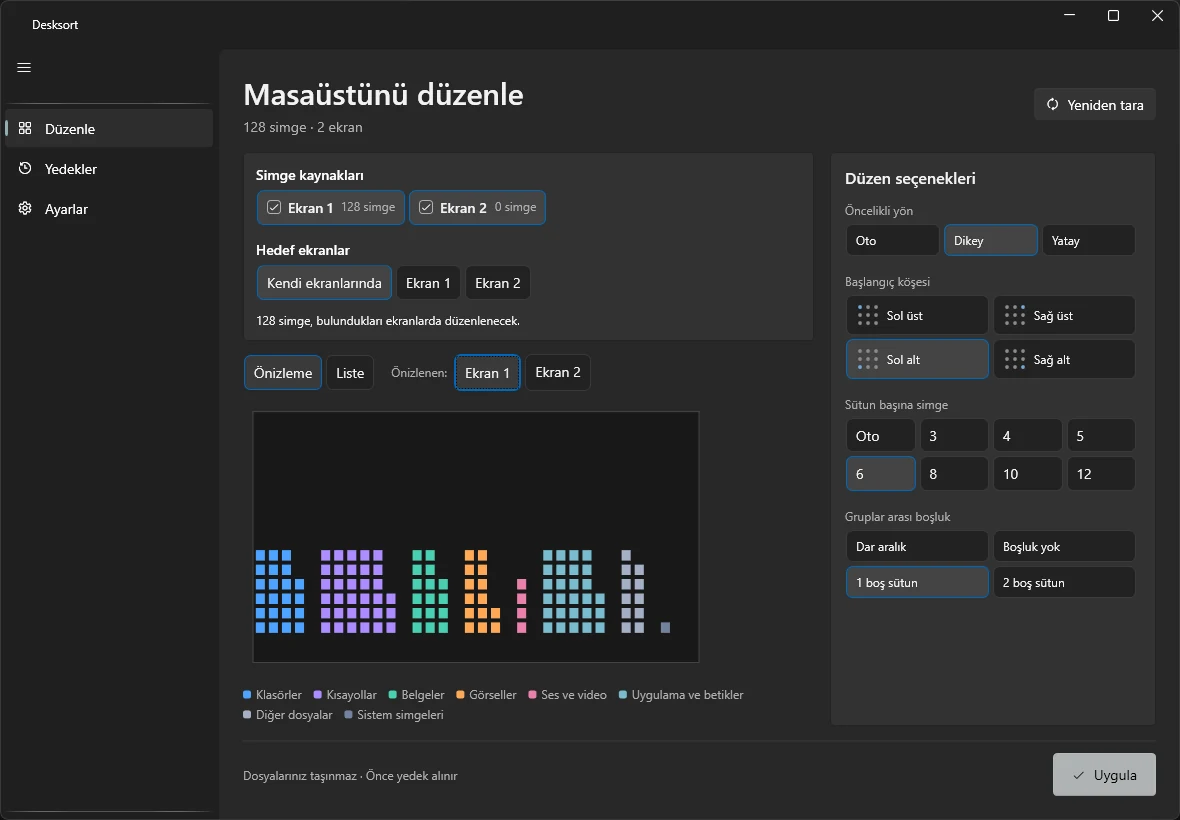Click the refresh icon on Yeniden tara
1180x820 pixels.
[1053, 105]
